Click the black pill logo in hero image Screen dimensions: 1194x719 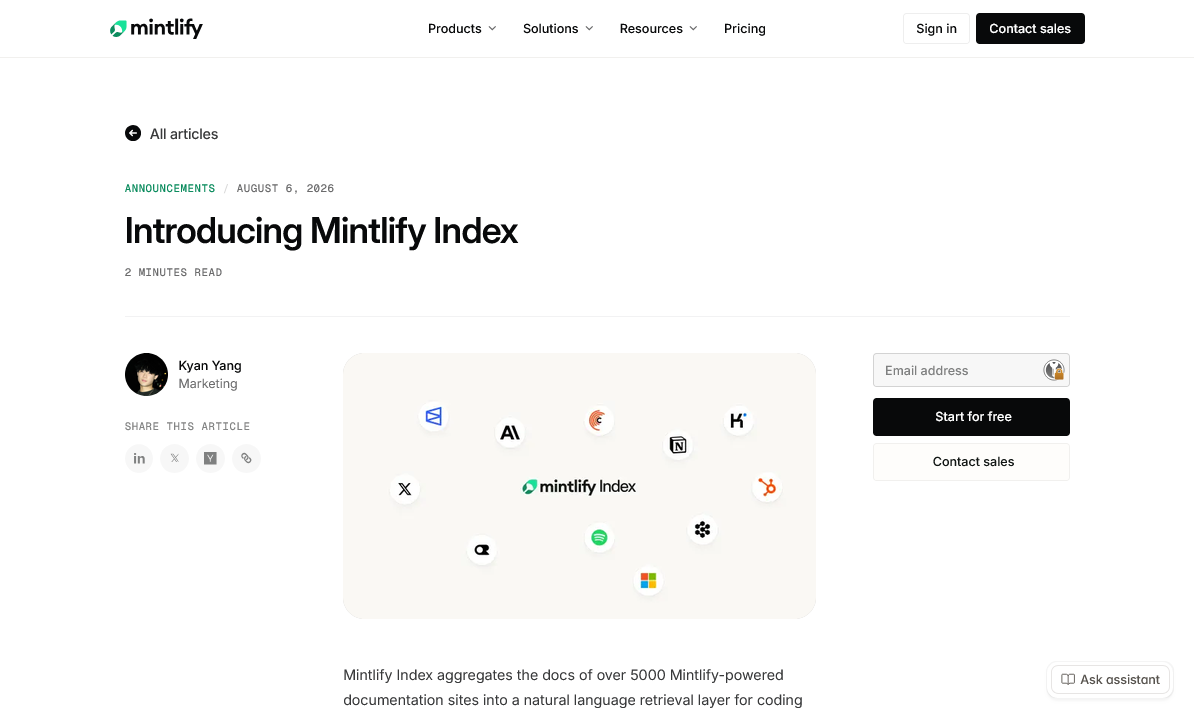click(481, 550)
